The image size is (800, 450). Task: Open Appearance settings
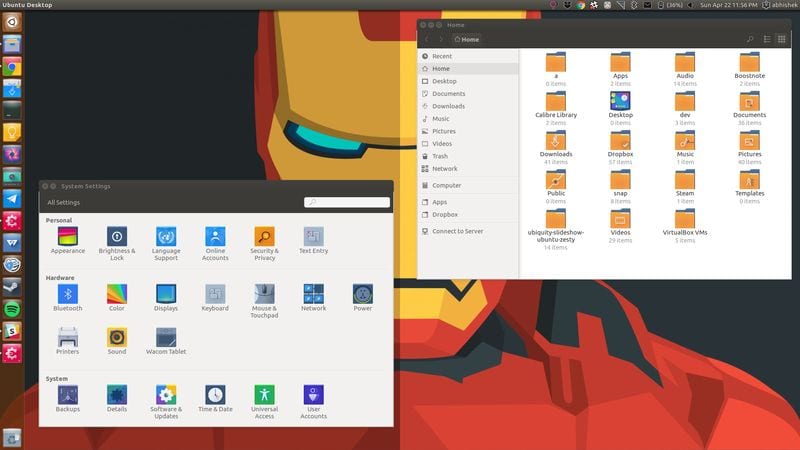(67, 240)
